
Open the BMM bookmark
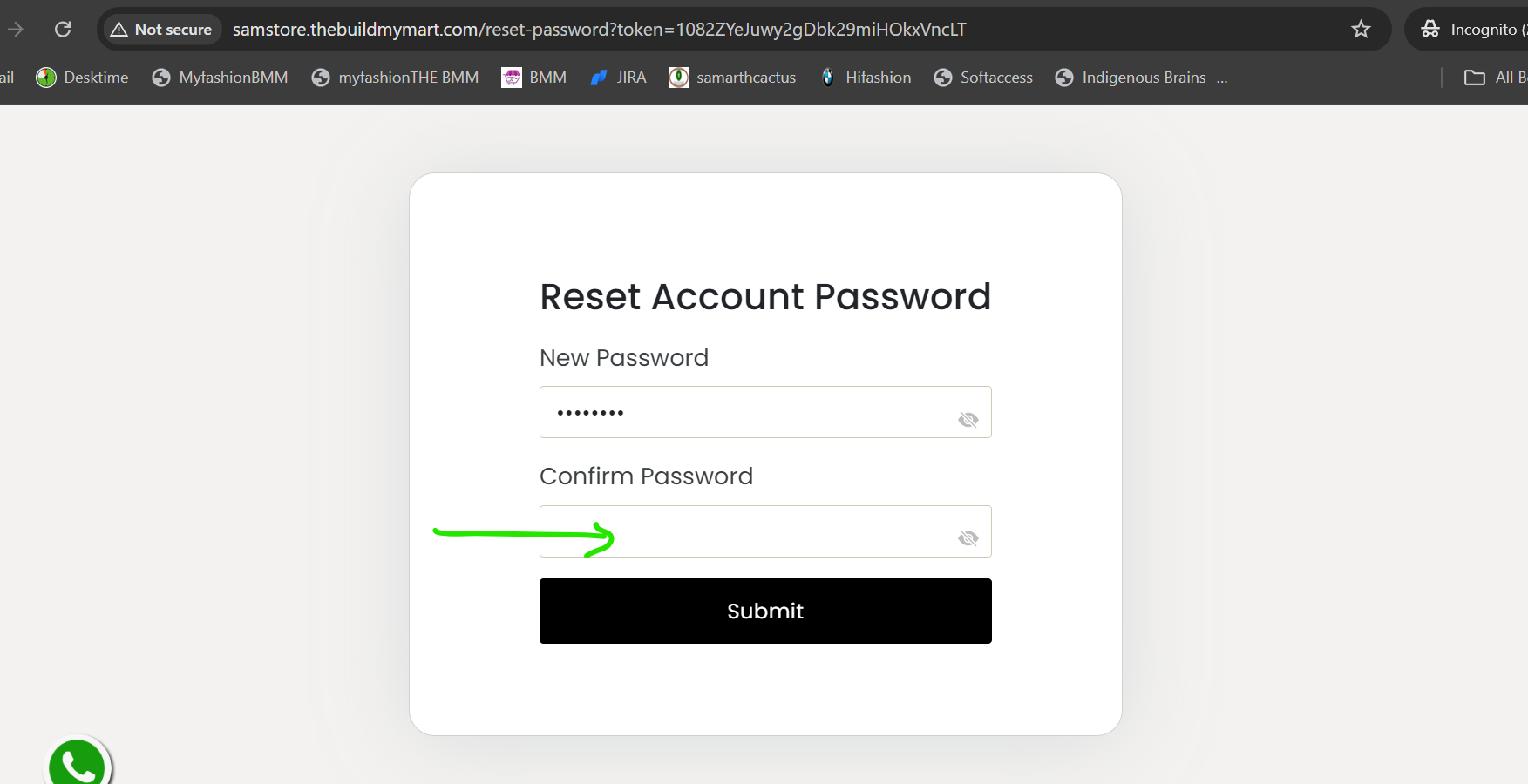click(x=533, y=78)
